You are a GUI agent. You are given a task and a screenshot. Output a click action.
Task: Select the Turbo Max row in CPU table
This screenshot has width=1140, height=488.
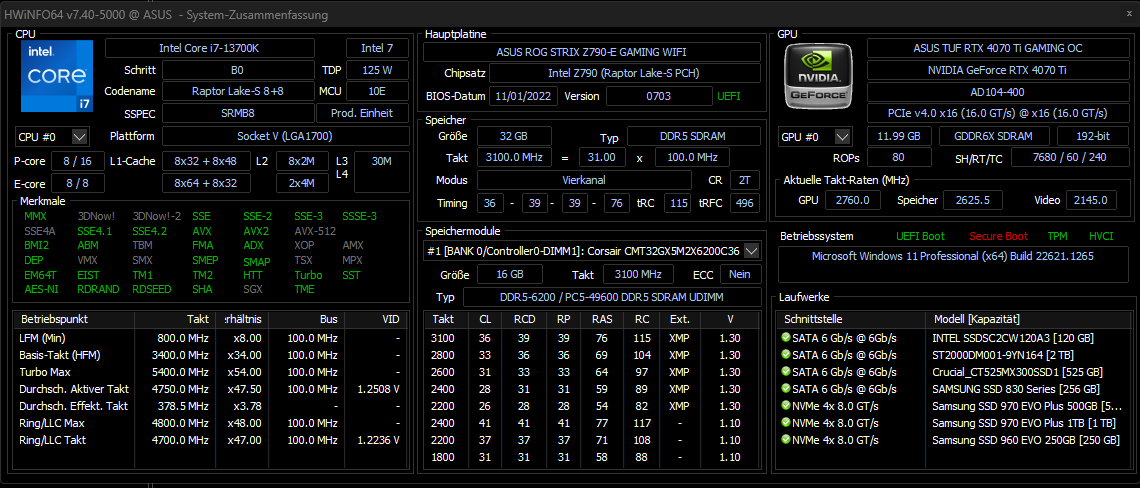(211, 372)
